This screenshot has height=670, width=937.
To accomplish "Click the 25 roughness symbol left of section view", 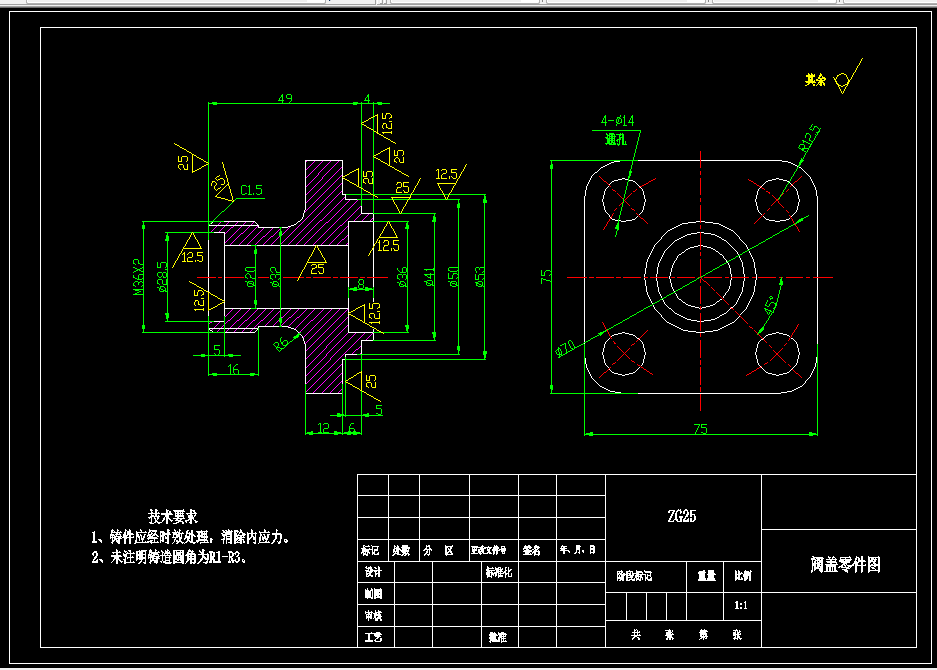I will coord(183,161).
